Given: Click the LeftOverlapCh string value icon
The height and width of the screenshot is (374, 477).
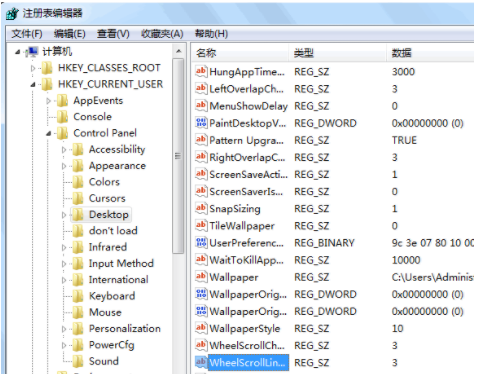Looking at the screenshot, I should coord(201,89).
